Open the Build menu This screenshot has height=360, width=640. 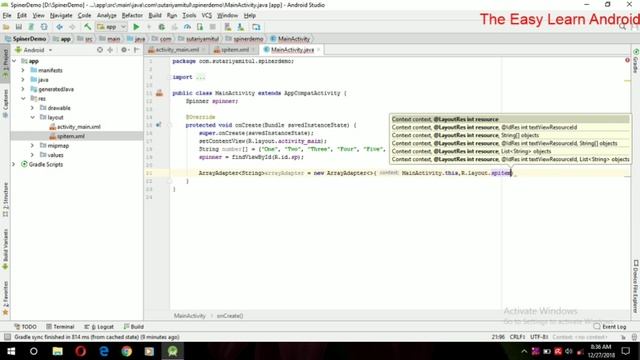(x=155, y=15)
